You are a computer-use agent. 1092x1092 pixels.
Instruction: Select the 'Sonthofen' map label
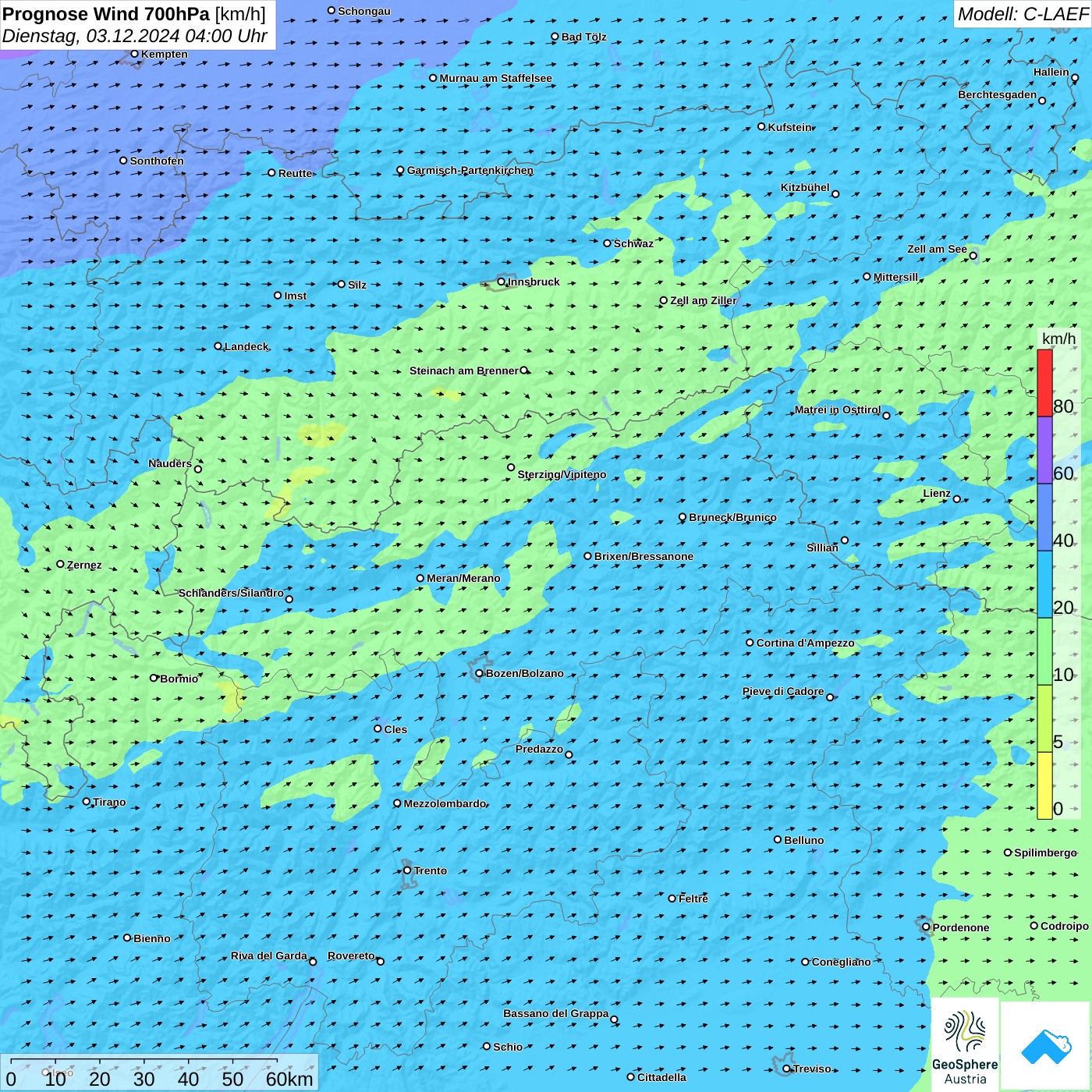coord(157,161)
